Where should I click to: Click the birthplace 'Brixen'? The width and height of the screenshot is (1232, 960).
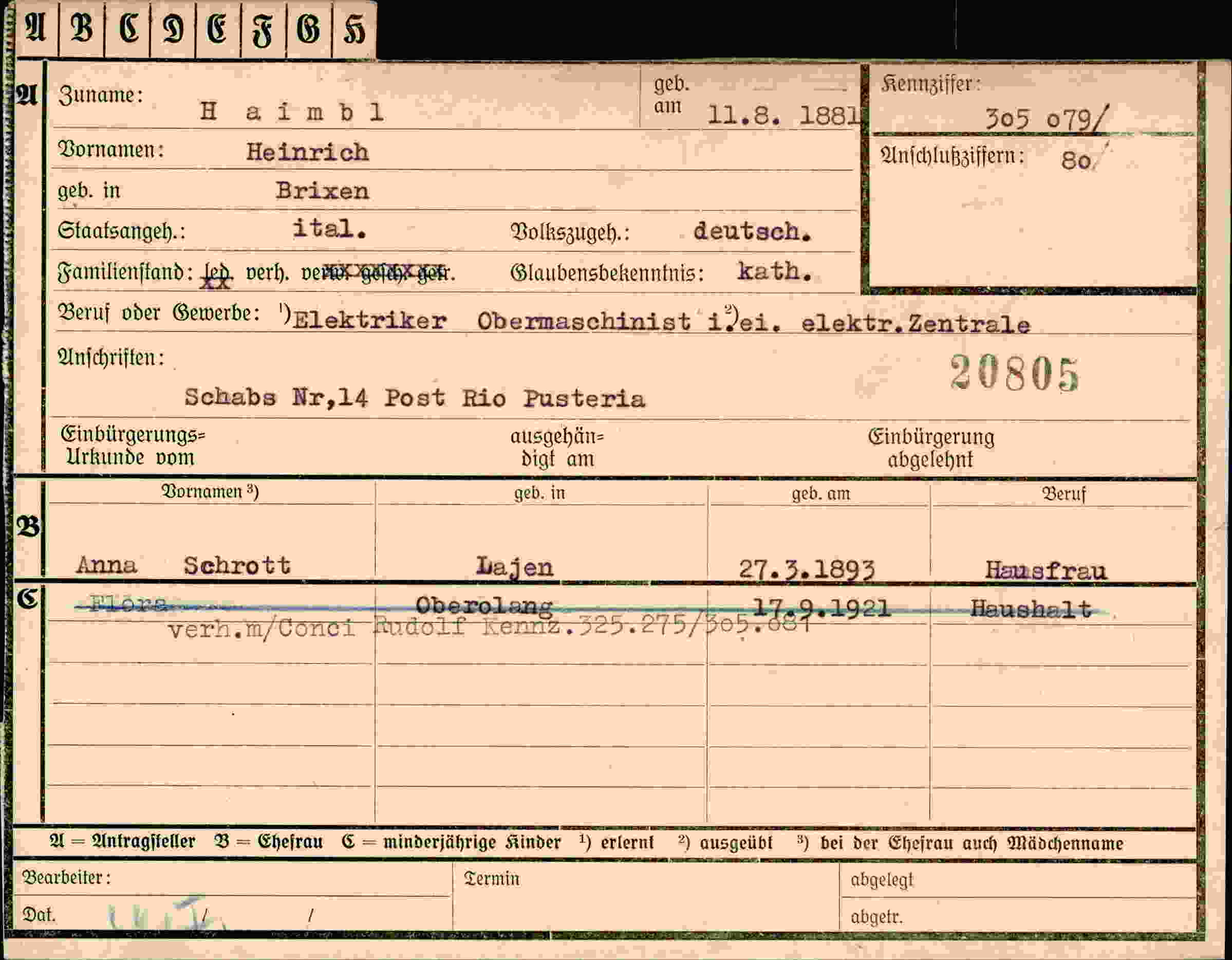323,191
